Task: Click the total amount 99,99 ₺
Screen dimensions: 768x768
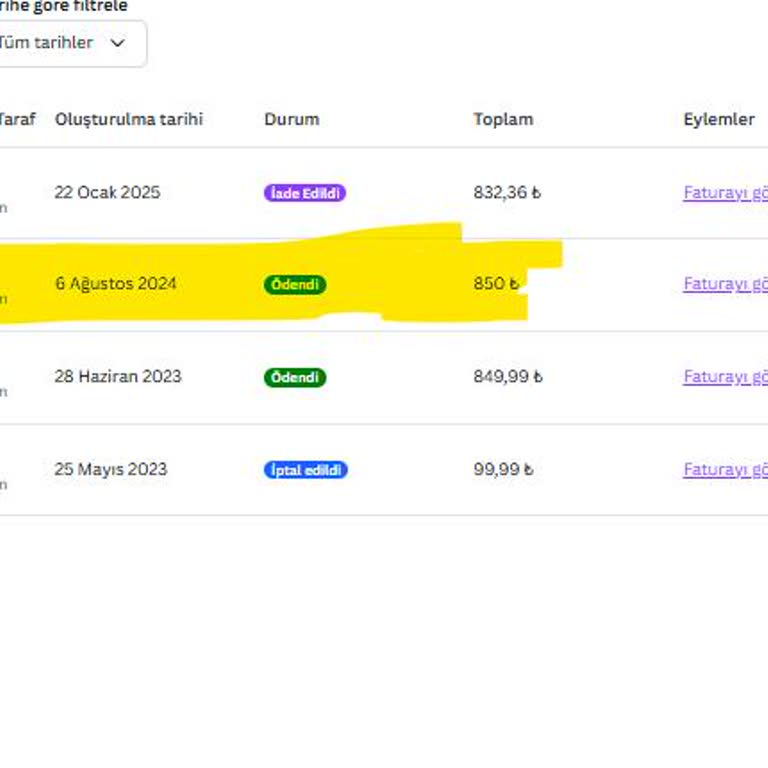Action: click(x=503, y=469)
